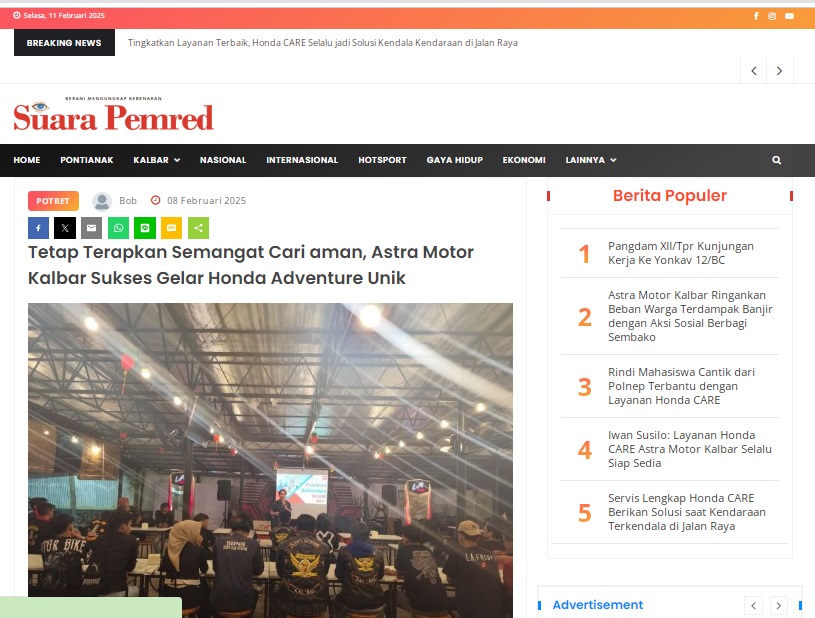
Task: Share article via SMS icon
Action: click(x=172, y=228)
